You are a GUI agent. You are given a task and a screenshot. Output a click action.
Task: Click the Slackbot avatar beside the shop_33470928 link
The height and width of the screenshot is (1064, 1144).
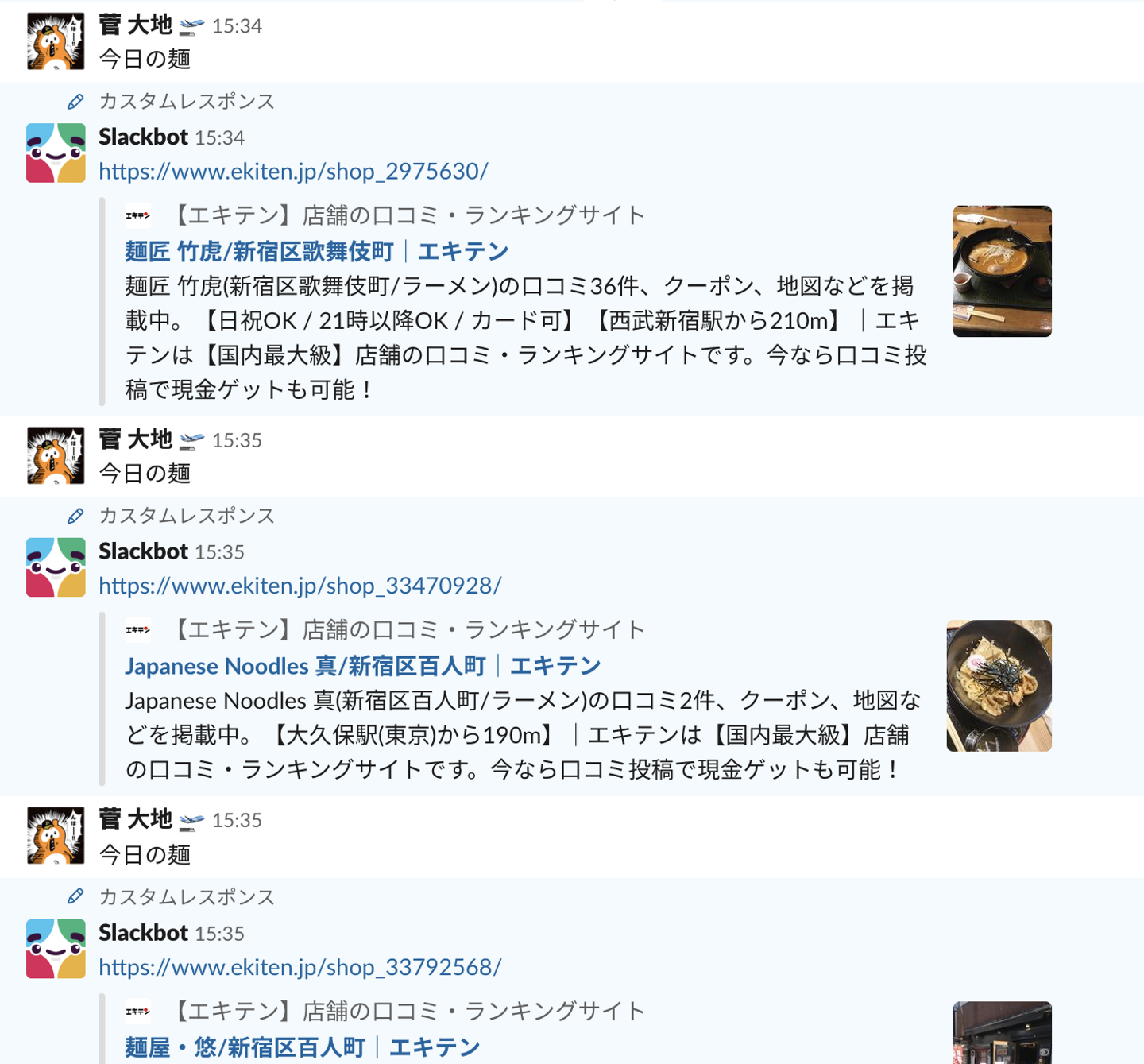[56, 567]
